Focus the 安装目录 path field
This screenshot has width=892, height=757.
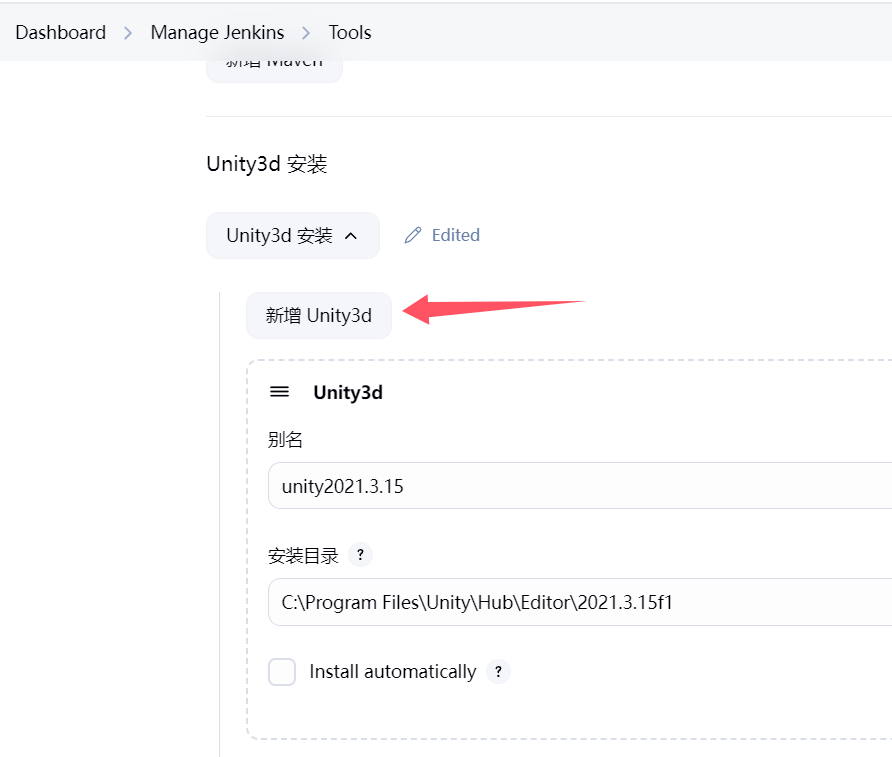tap(580, 602)
